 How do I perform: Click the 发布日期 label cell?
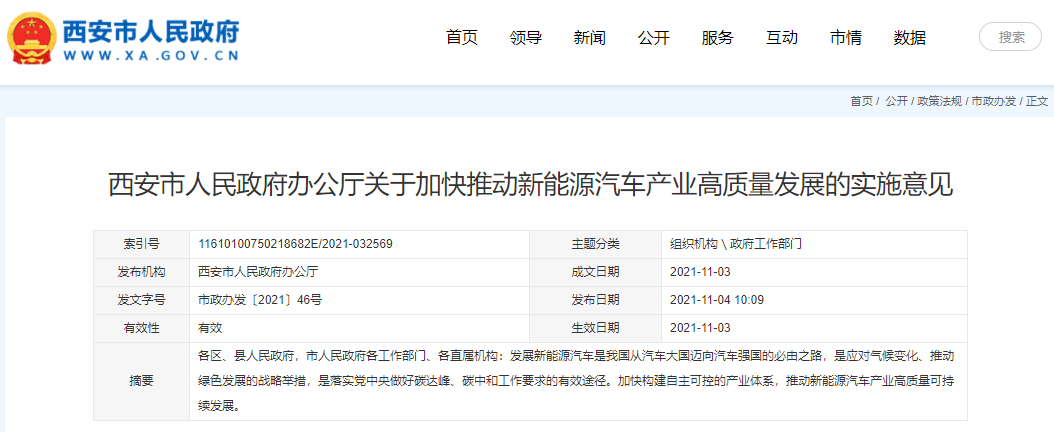(x=596, y=300)
